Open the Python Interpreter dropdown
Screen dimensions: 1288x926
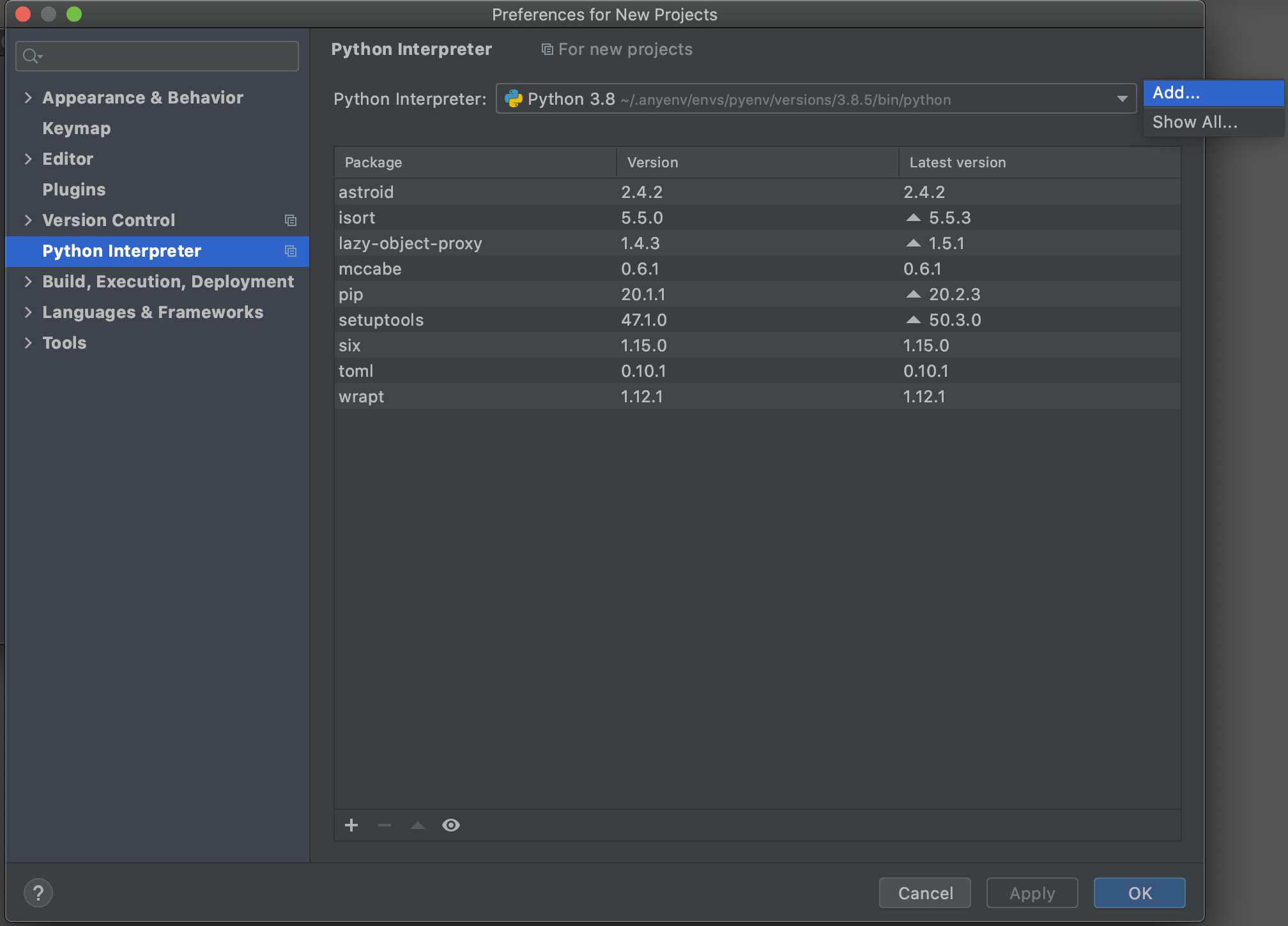(1122, 99)
